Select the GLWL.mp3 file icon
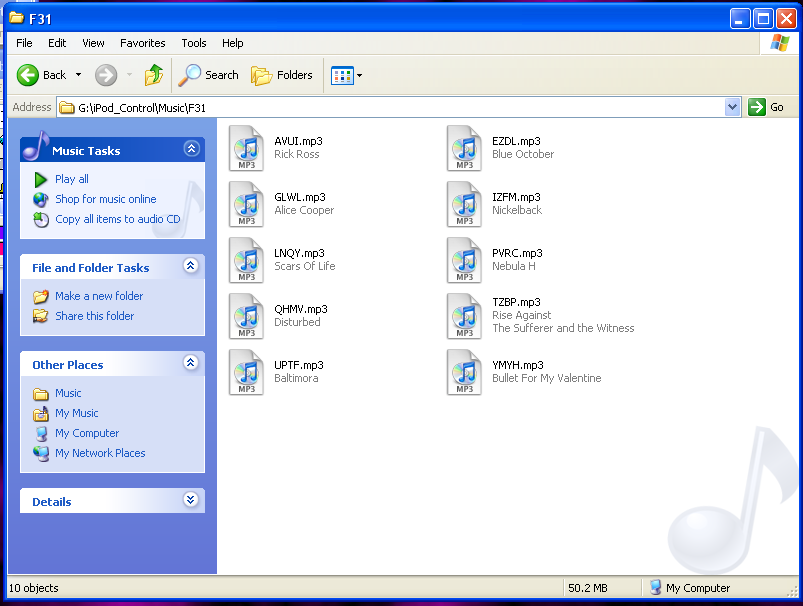 [x=246, y=204]
